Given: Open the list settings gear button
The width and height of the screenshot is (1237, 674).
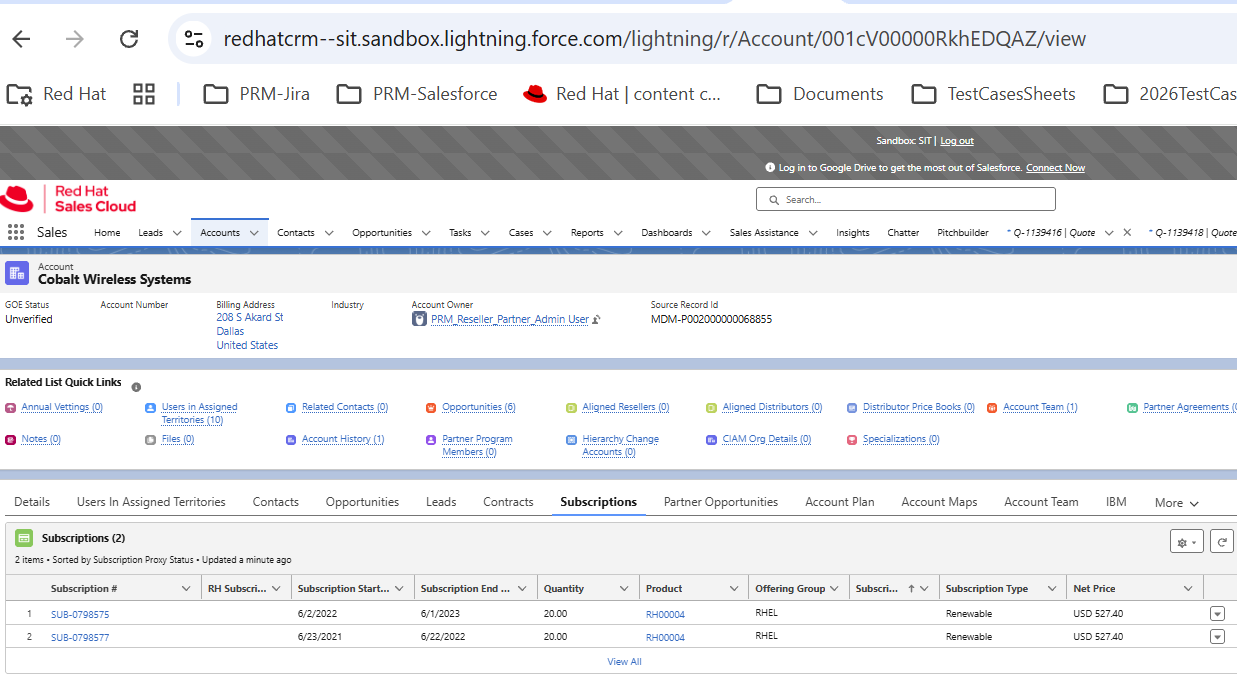Looking at the screenshot, I should [1187, 541].
